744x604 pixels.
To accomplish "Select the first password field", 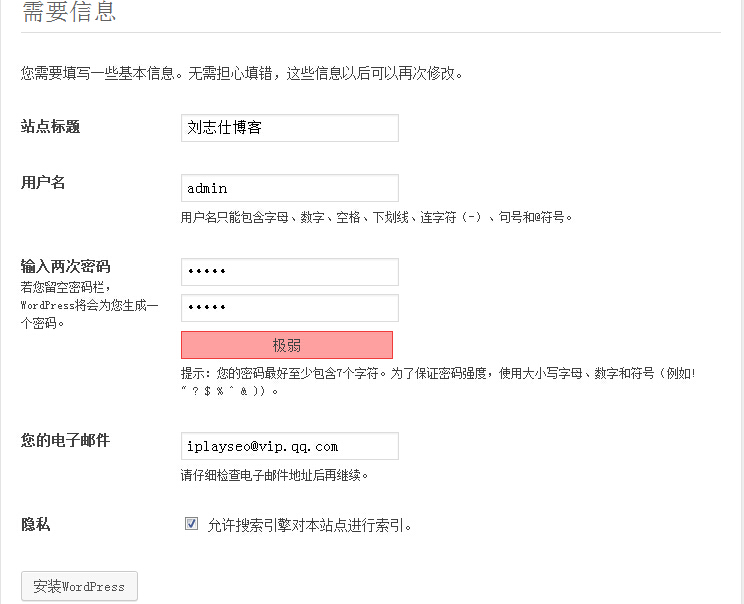I will (x=289, y=272).
